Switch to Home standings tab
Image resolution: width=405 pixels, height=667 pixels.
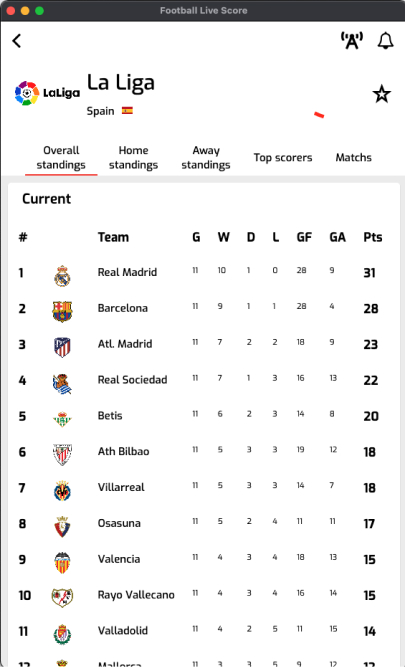(x=133, y=157)
